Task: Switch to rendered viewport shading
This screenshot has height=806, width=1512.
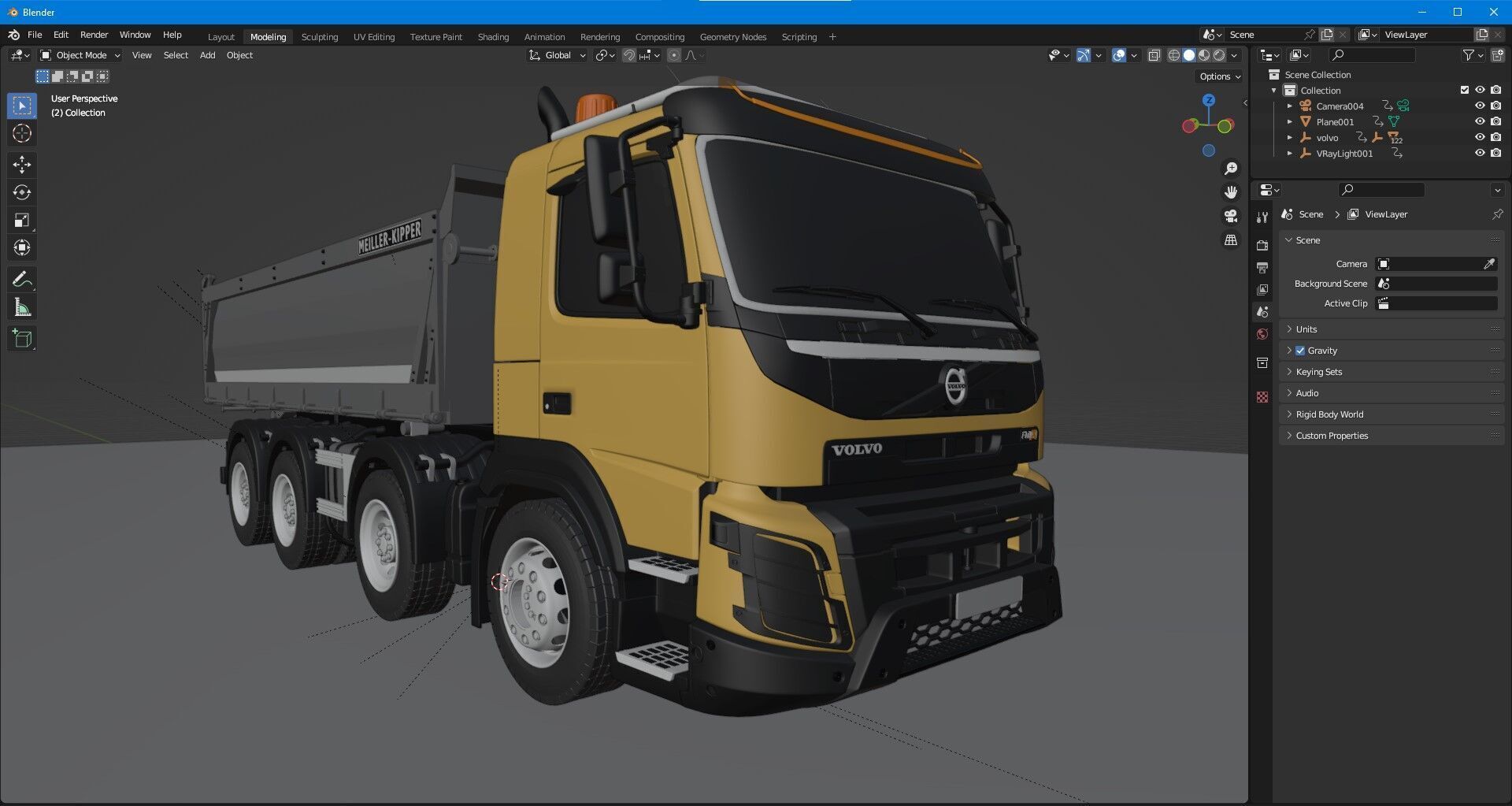Action: coord(1219,55)
